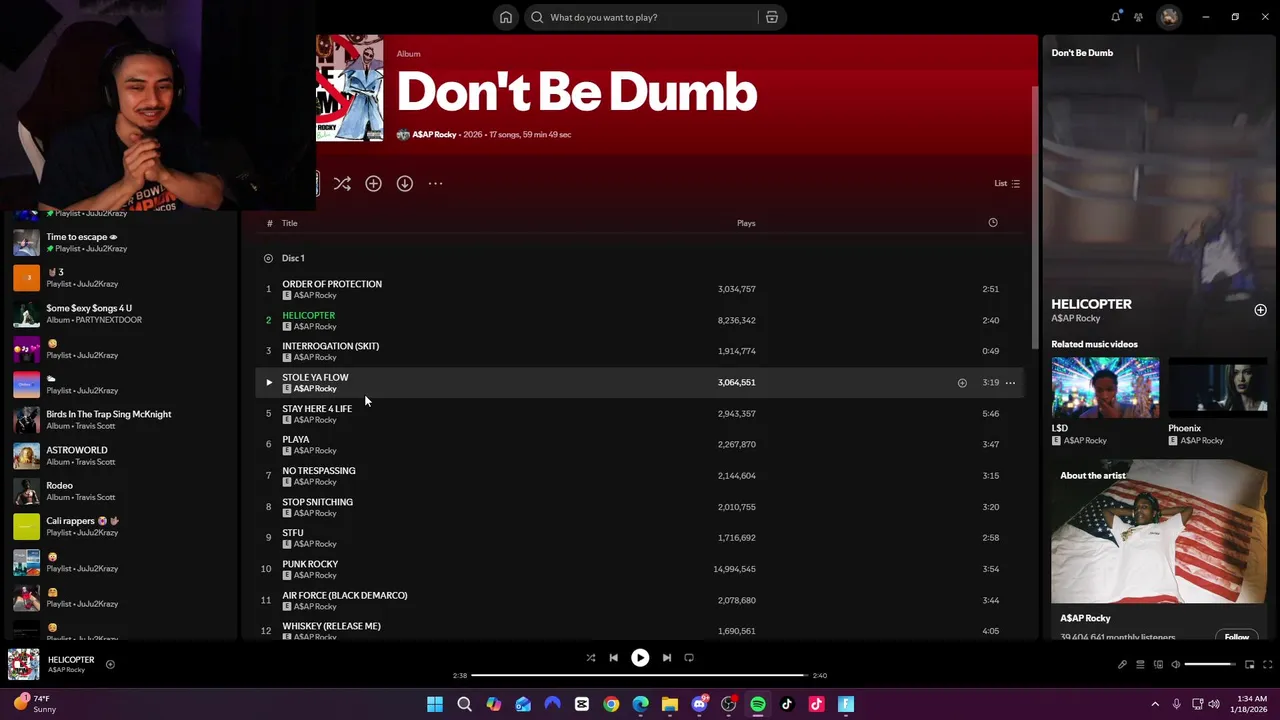Open Connect to a device icon
Viewport: 1280px width, 720px height.
coord(1158,664)
